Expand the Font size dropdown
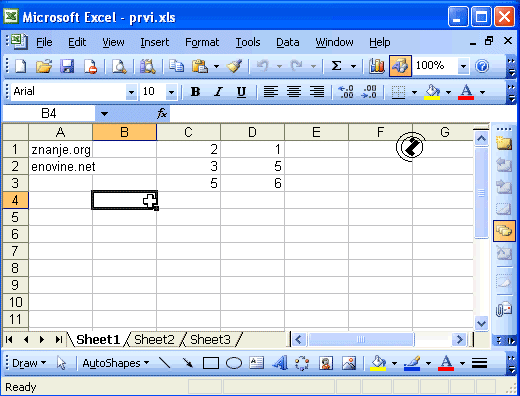Image resolution: width=520 pixels, height=396 pixels. click(171, 92)
